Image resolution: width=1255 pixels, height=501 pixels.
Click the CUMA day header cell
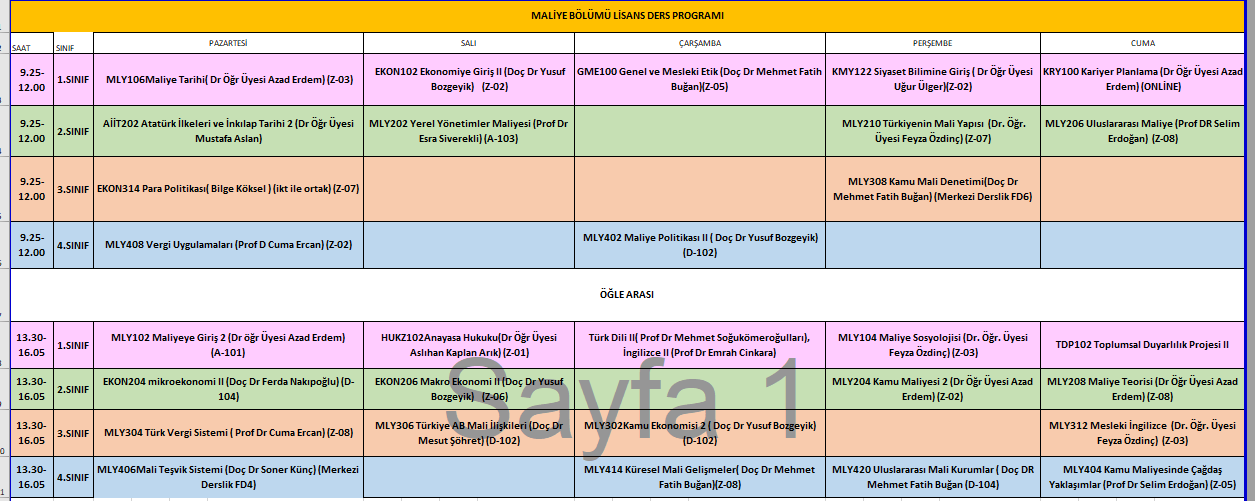coord(1143,44)
